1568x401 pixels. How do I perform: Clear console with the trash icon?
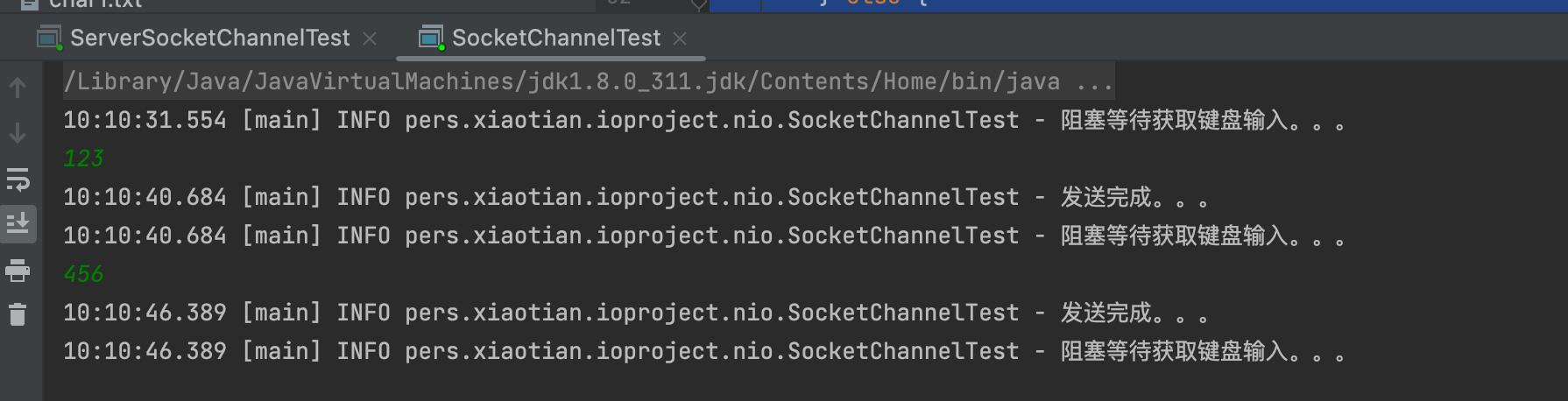(x=18, y=314)
